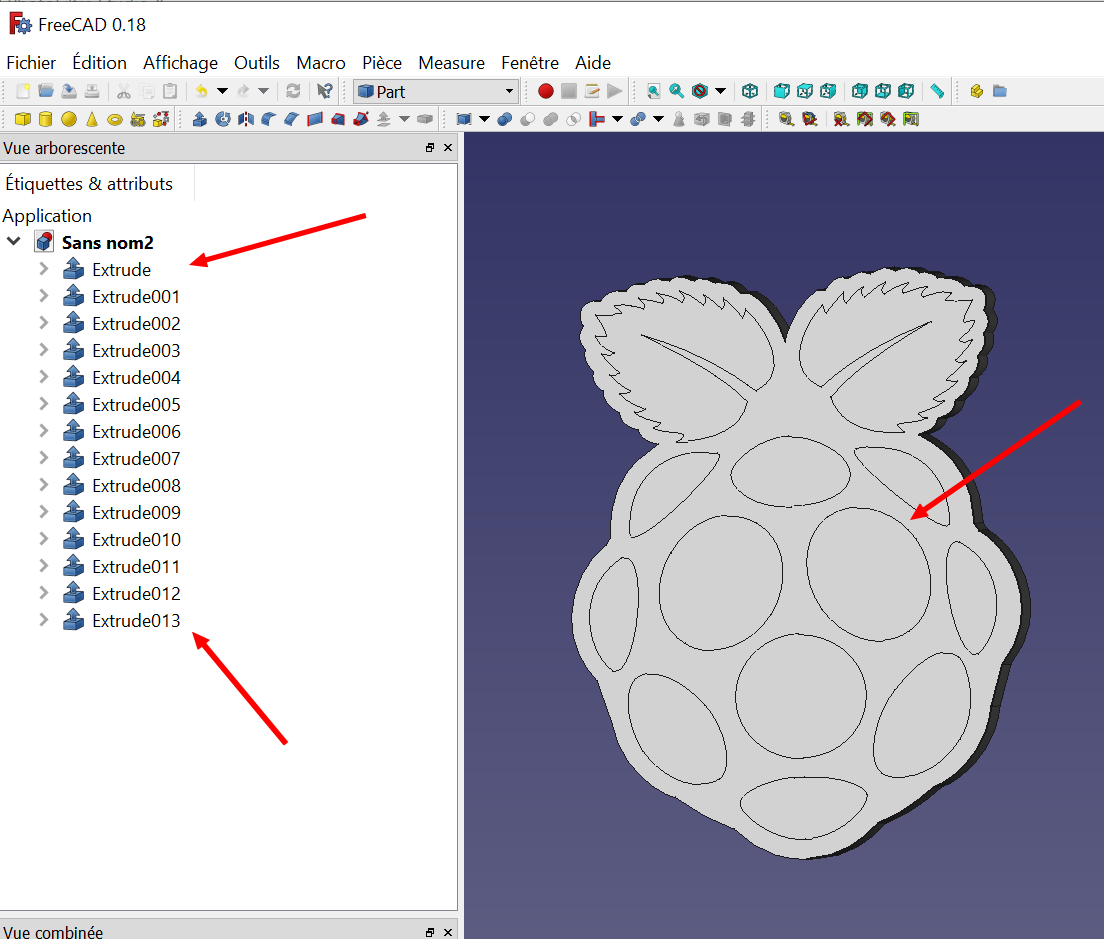Create a sphere primitive
The height and width of the screenshot is (939, 1104).
(x=69, y=120)
